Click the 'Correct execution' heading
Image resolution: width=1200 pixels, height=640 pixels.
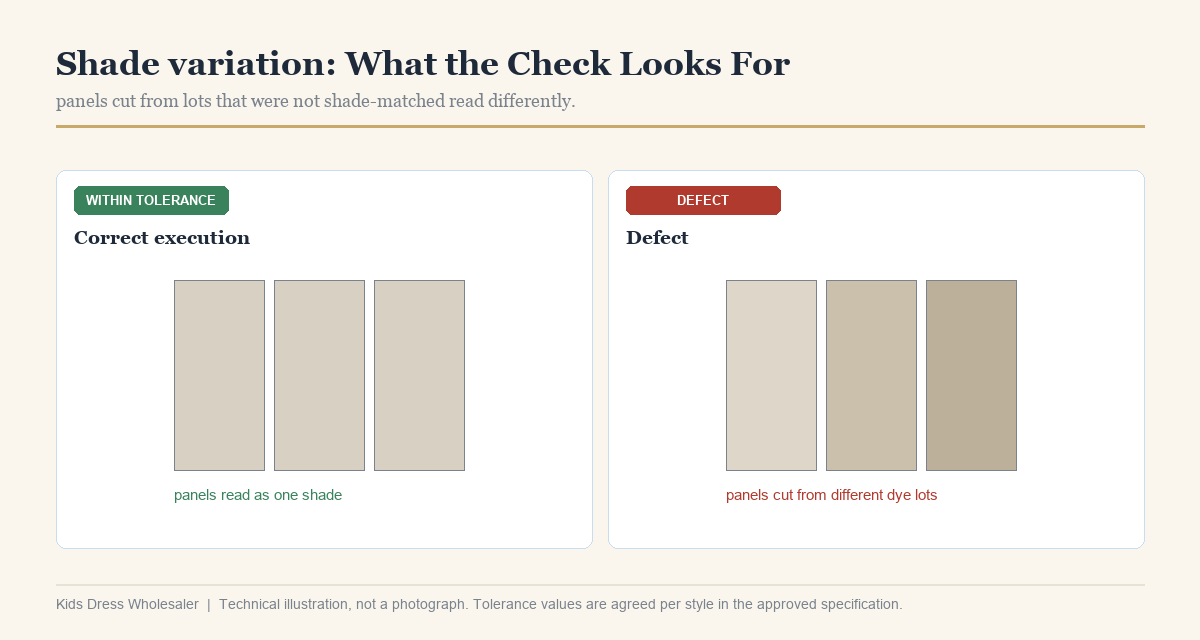point(162,238)
